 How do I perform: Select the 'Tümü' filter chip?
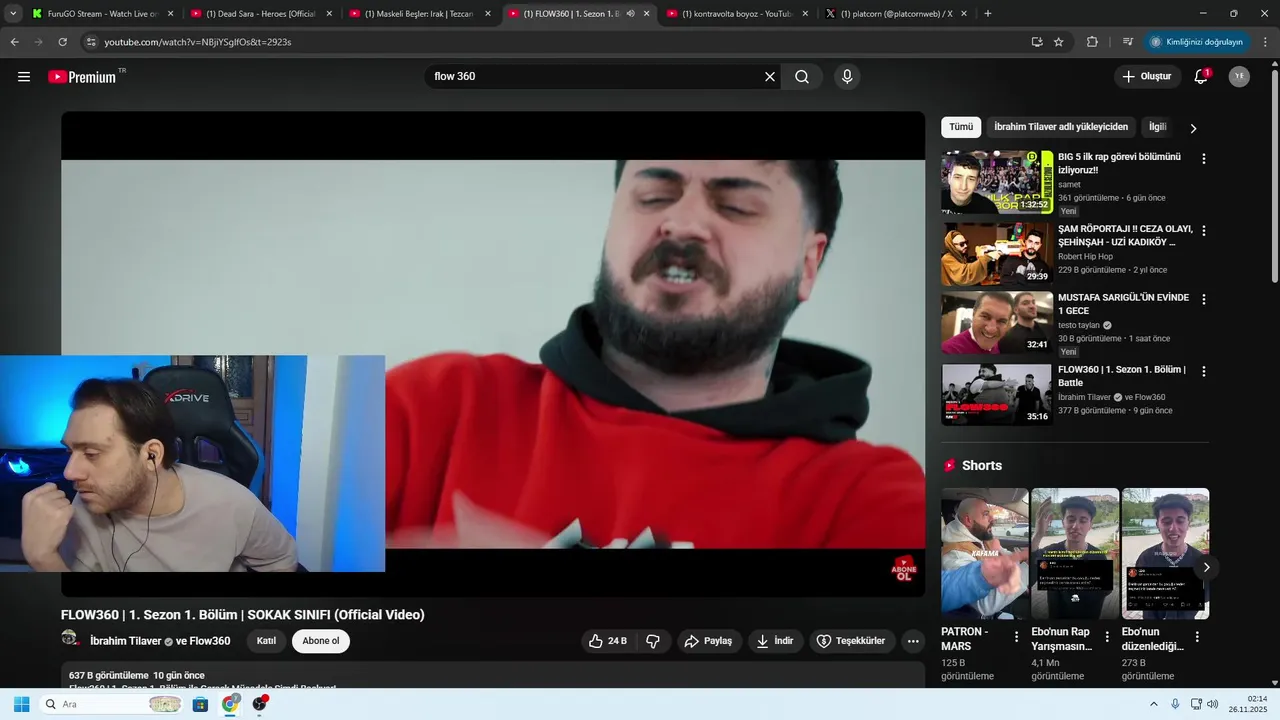point(961,127)
